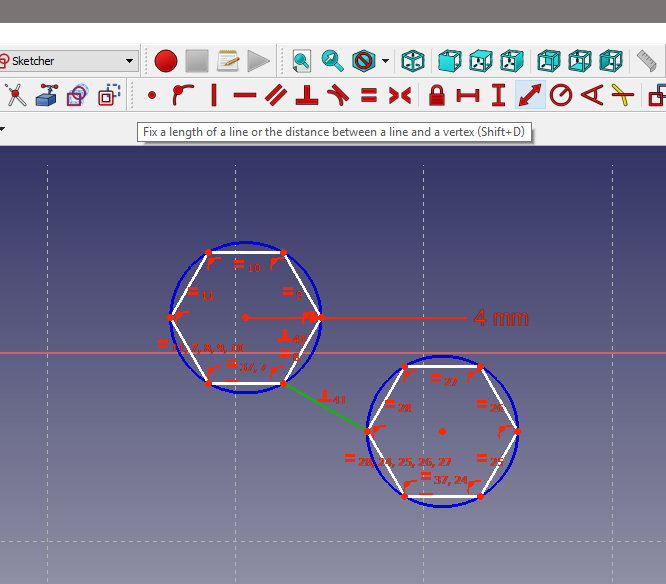The height and width of the screenshot is (584, 666).
Task: Apply the horizontal constraint
Action: coord(245,95)
